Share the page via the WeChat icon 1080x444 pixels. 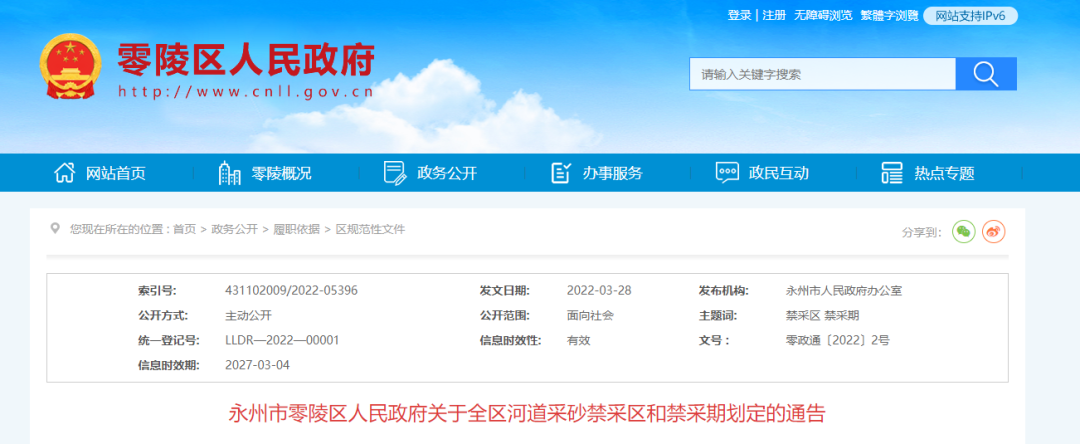point(963,231)
